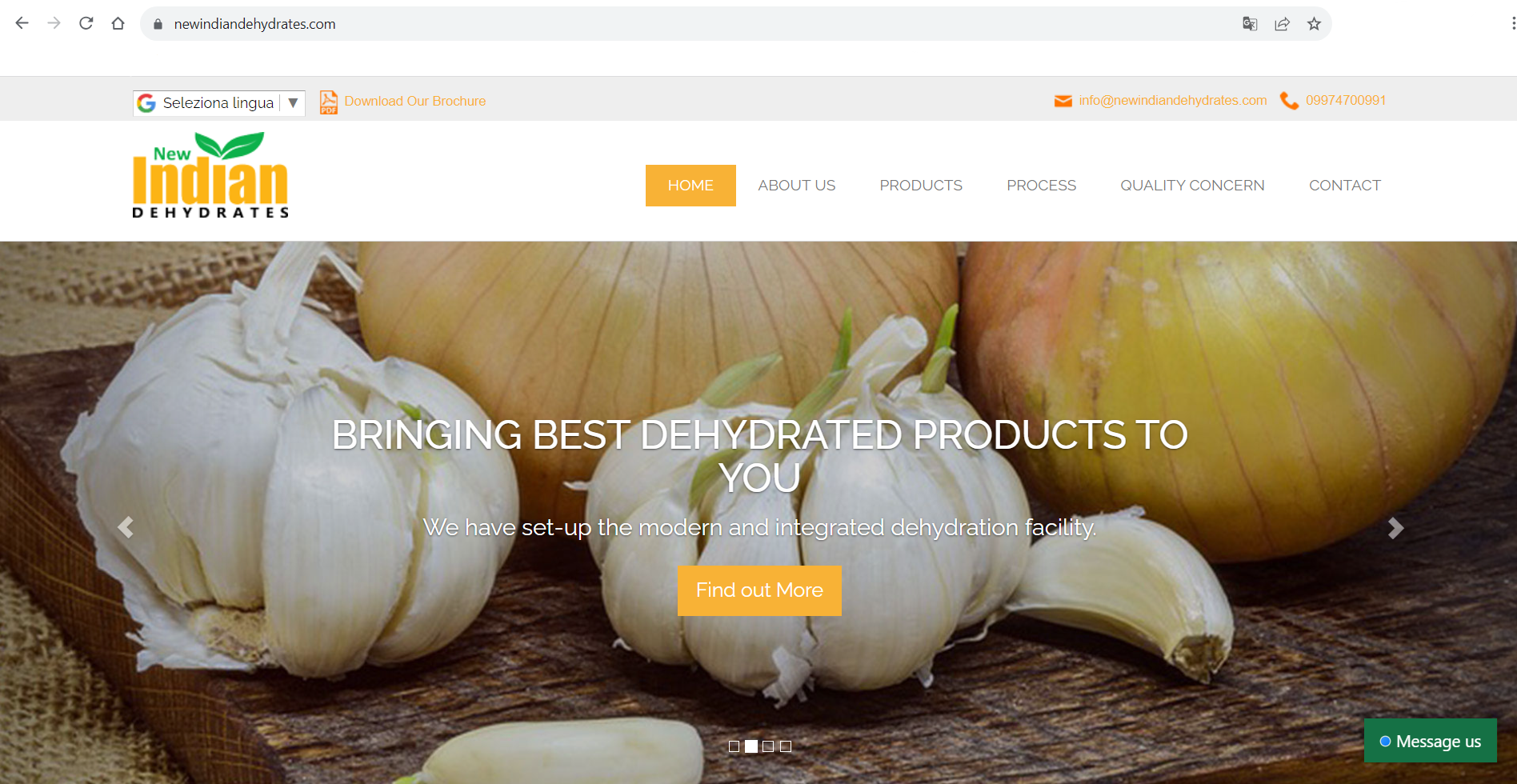
Task: Click the share page icon in address bar
Action: (x=1282, y=24)
